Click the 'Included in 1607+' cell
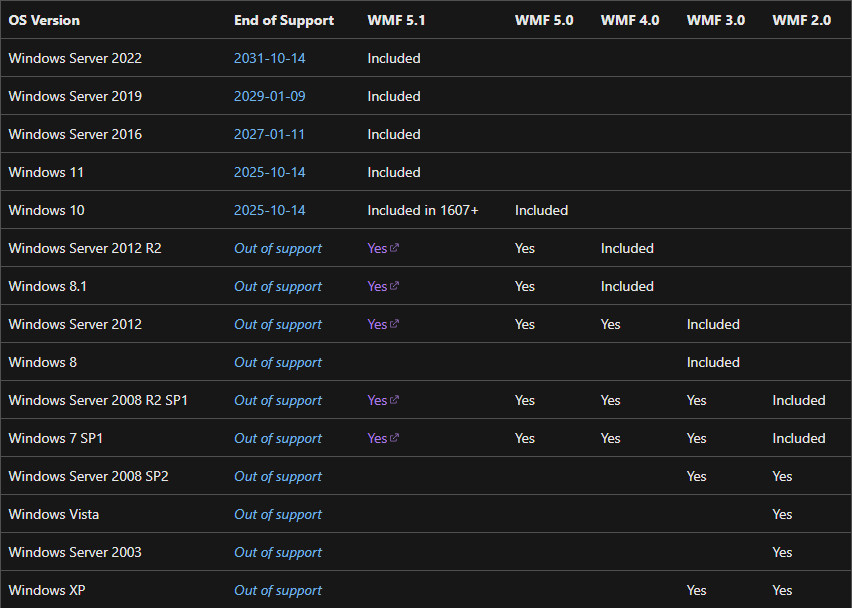852x608 pixels. pyautogui.click(x=423, y=210)
